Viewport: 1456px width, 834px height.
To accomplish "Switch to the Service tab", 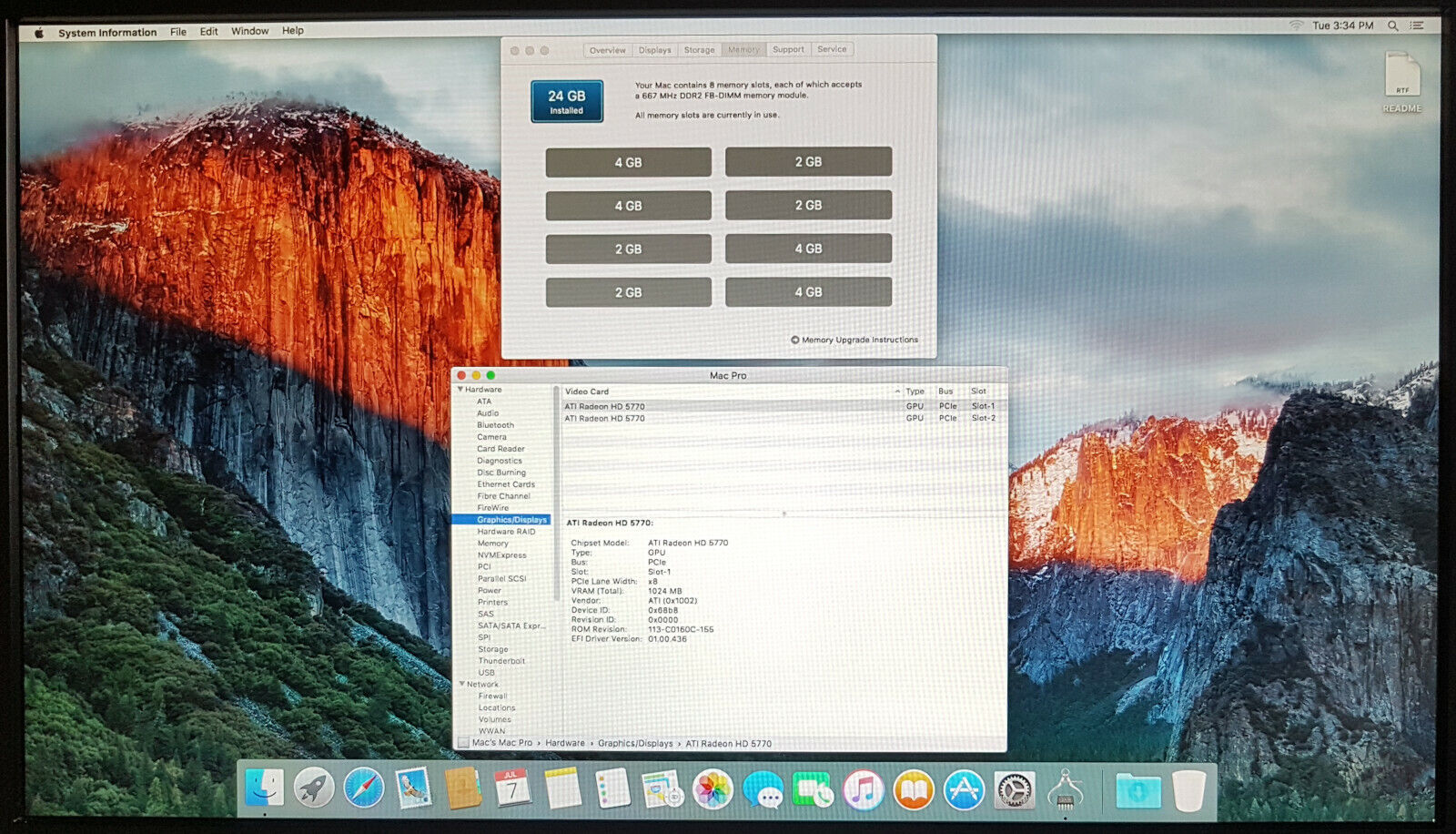I will coord(832,49).
